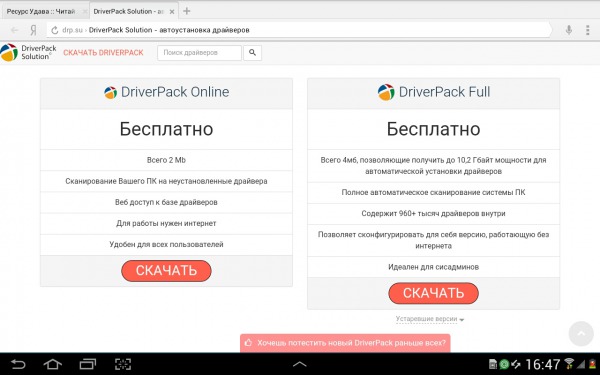
Task: Select the Для работы нужен интернет row
Action: coord(166,223)
